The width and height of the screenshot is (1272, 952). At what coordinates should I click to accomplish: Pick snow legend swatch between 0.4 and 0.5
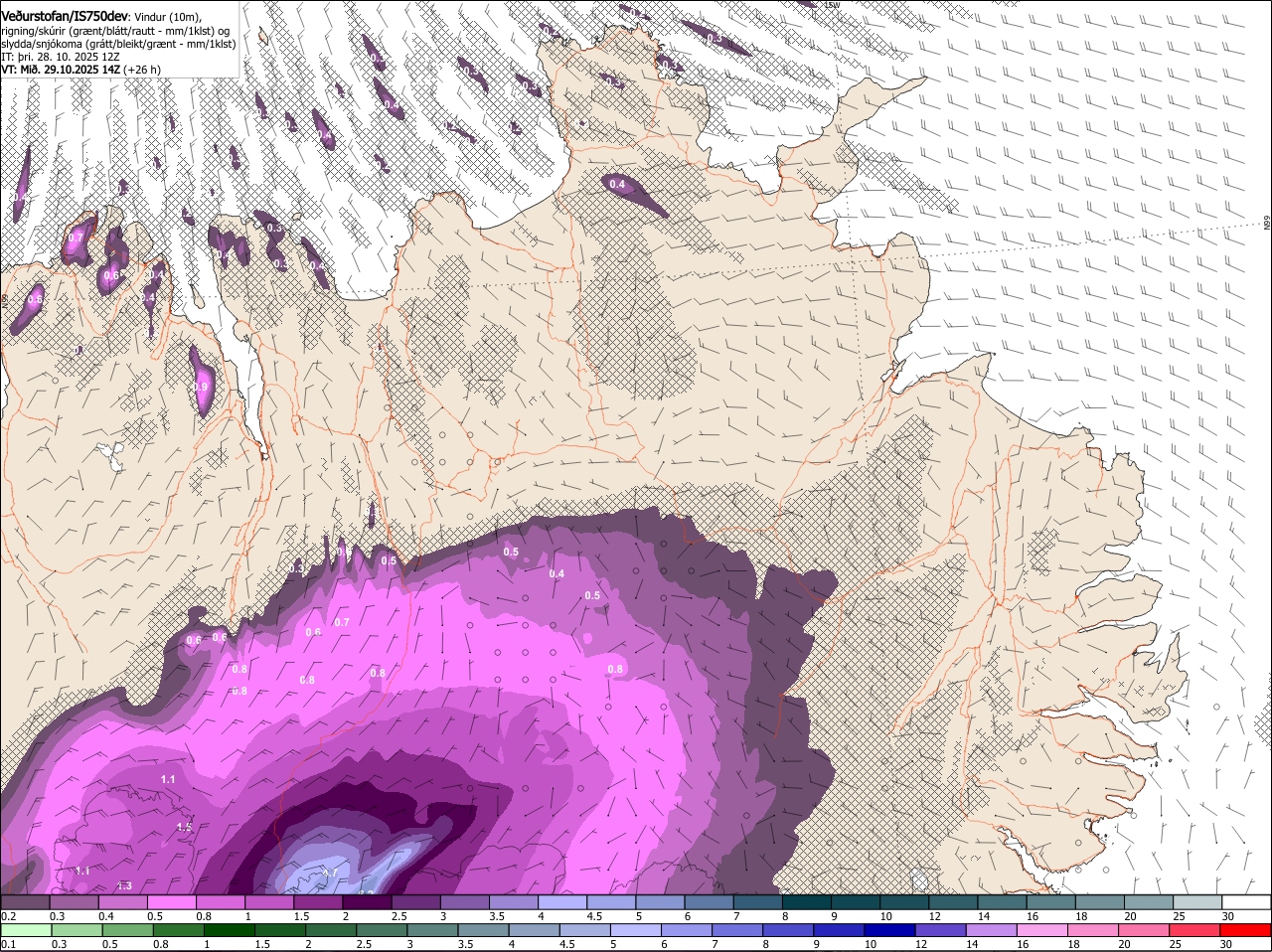tap(122, 901)
